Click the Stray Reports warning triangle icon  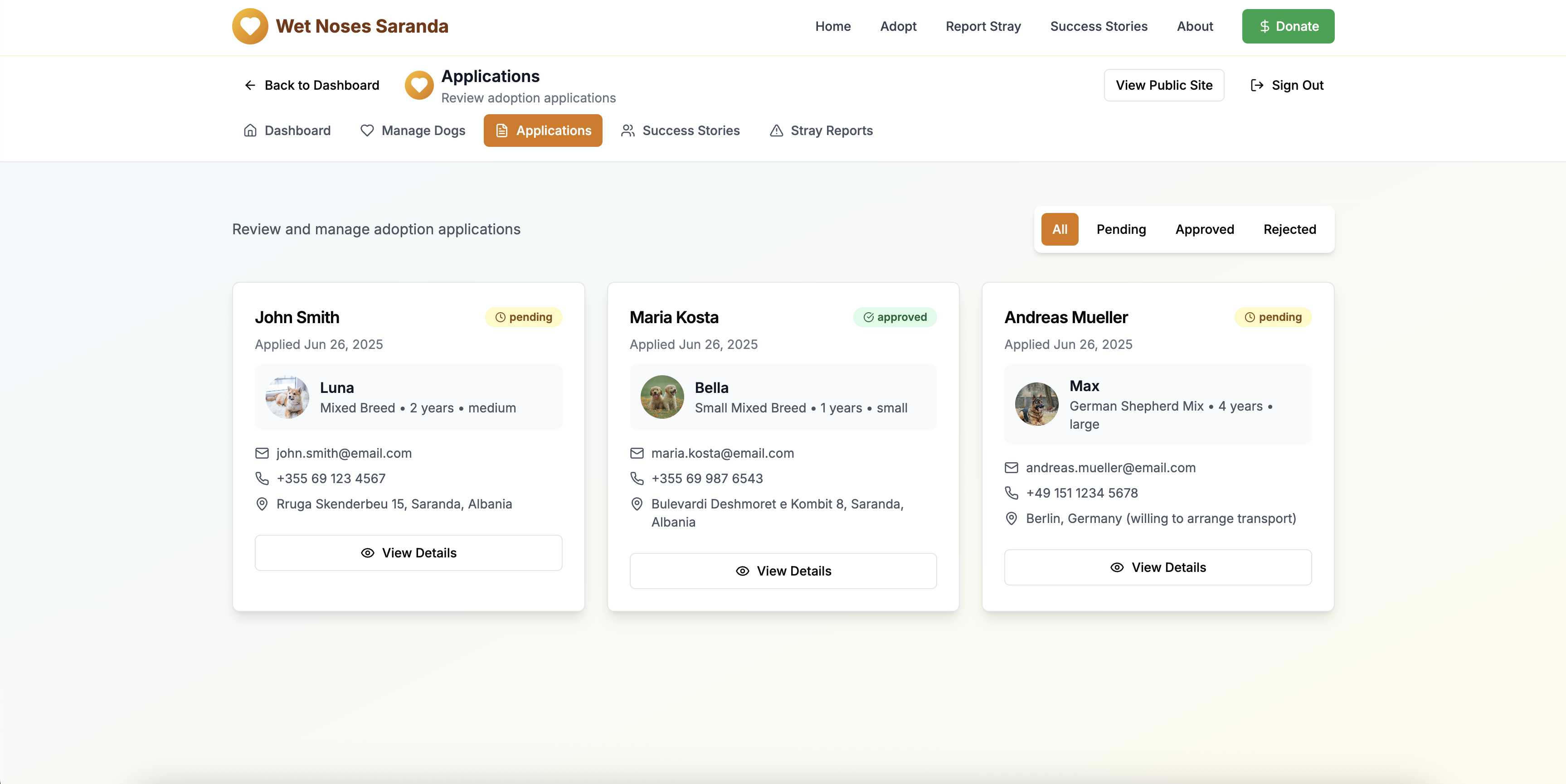[776, 131]
